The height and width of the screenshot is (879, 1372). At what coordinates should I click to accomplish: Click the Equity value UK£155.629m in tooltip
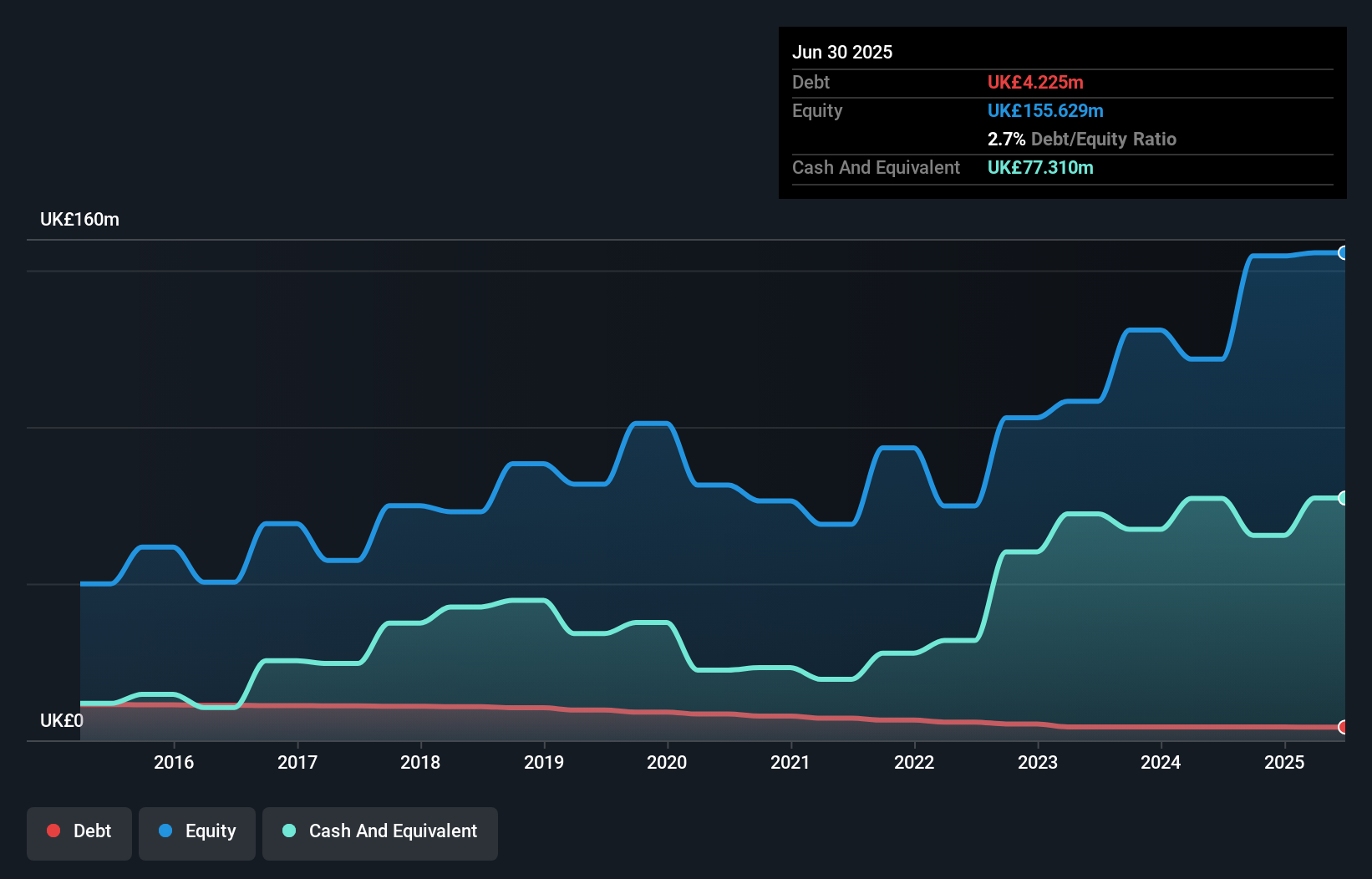tap(1045, 110)
